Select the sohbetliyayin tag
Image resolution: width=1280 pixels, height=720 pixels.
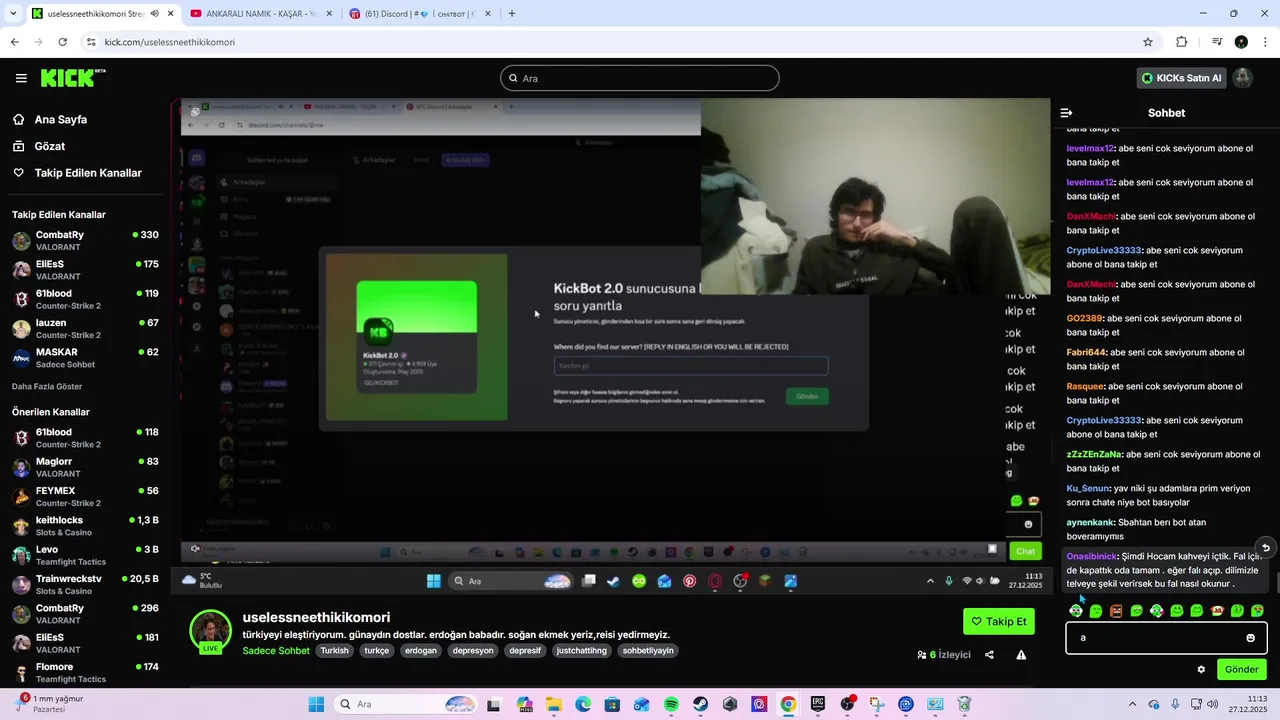pyautogui.click(x=648, y=650)
